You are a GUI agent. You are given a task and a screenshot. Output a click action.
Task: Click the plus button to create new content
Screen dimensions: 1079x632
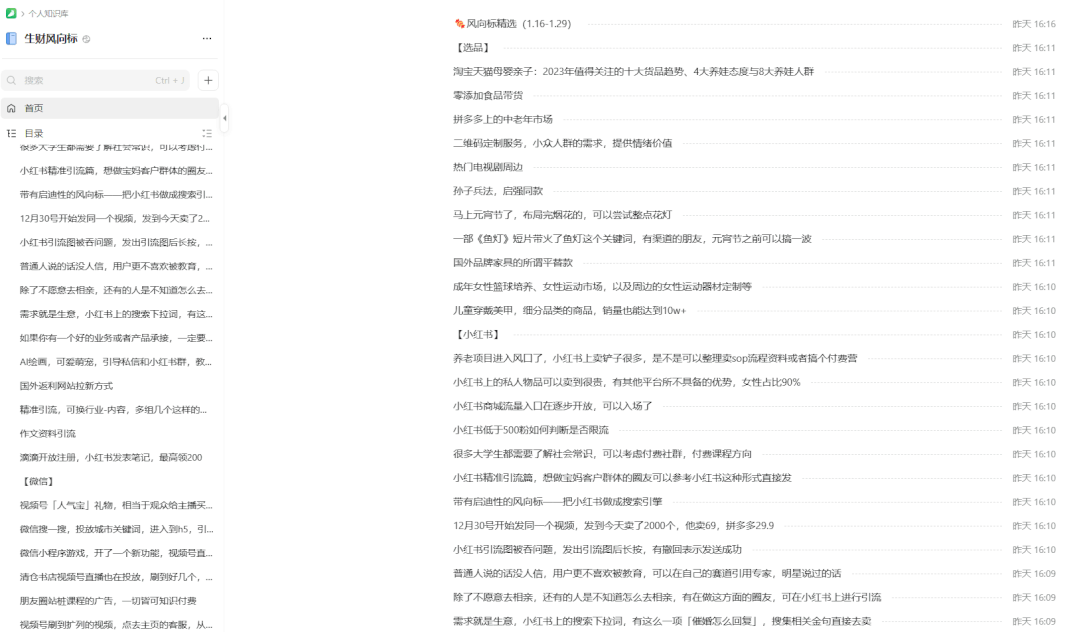pyautogui.click(x=209, y=81)
